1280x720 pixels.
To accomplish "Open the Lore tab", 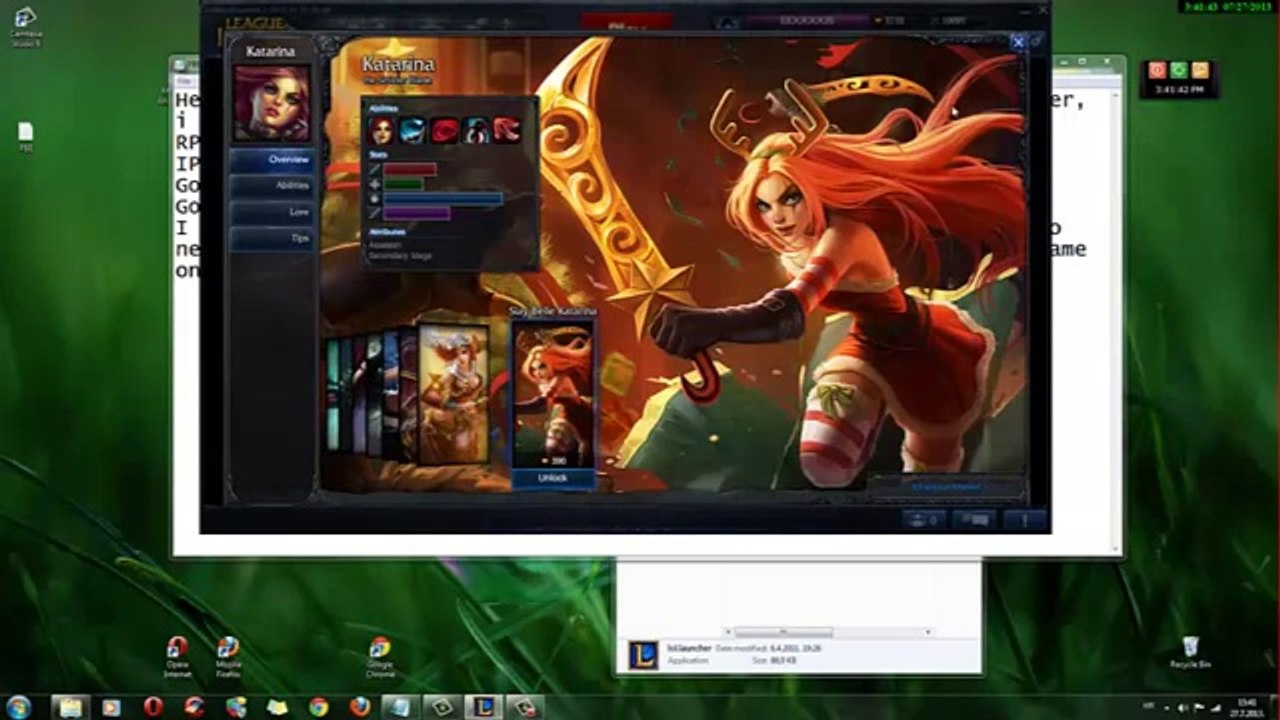I will [272, 212].
